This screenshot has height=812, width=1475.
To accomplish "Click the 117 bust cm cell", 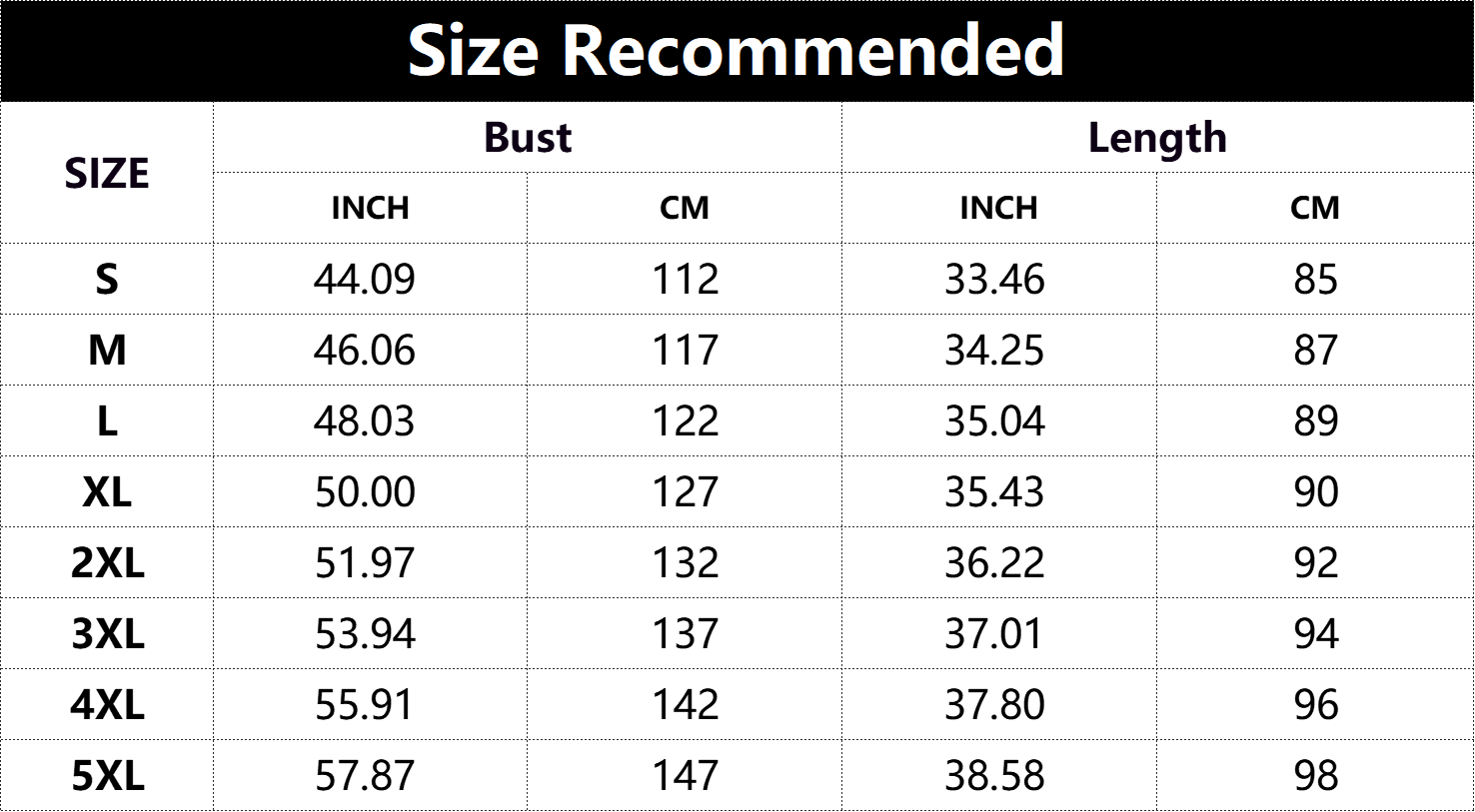I will [685, 351].
